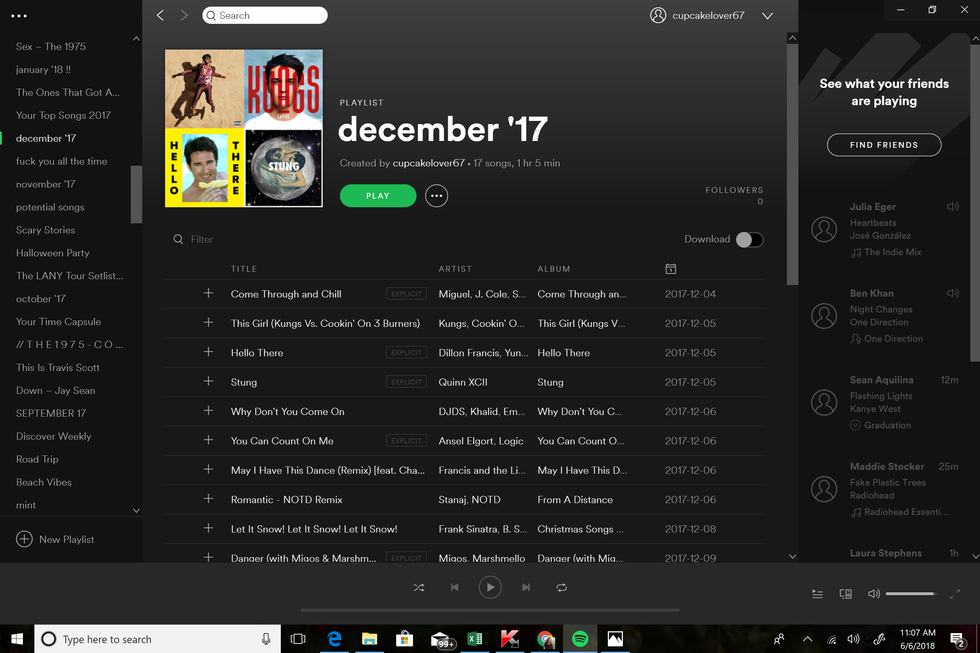Click the FIND FRIENDS button

(x=884, y=145)
